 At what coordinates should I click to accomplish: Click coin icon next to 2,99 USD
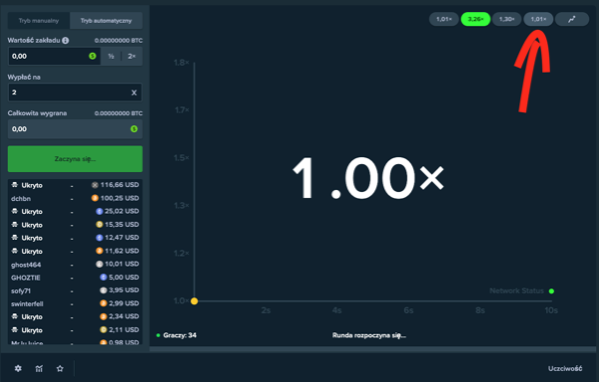[x=104, y=303]
